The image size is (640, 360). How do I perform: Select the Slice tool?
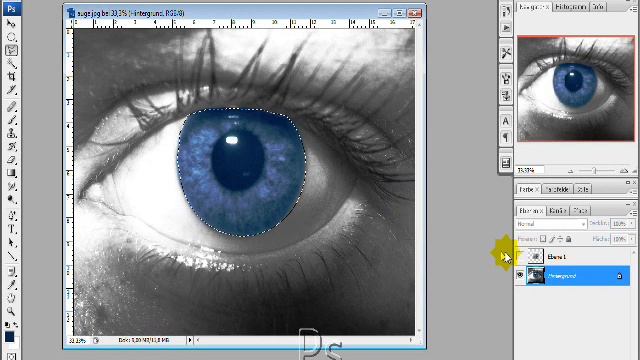tap(11, 89)
